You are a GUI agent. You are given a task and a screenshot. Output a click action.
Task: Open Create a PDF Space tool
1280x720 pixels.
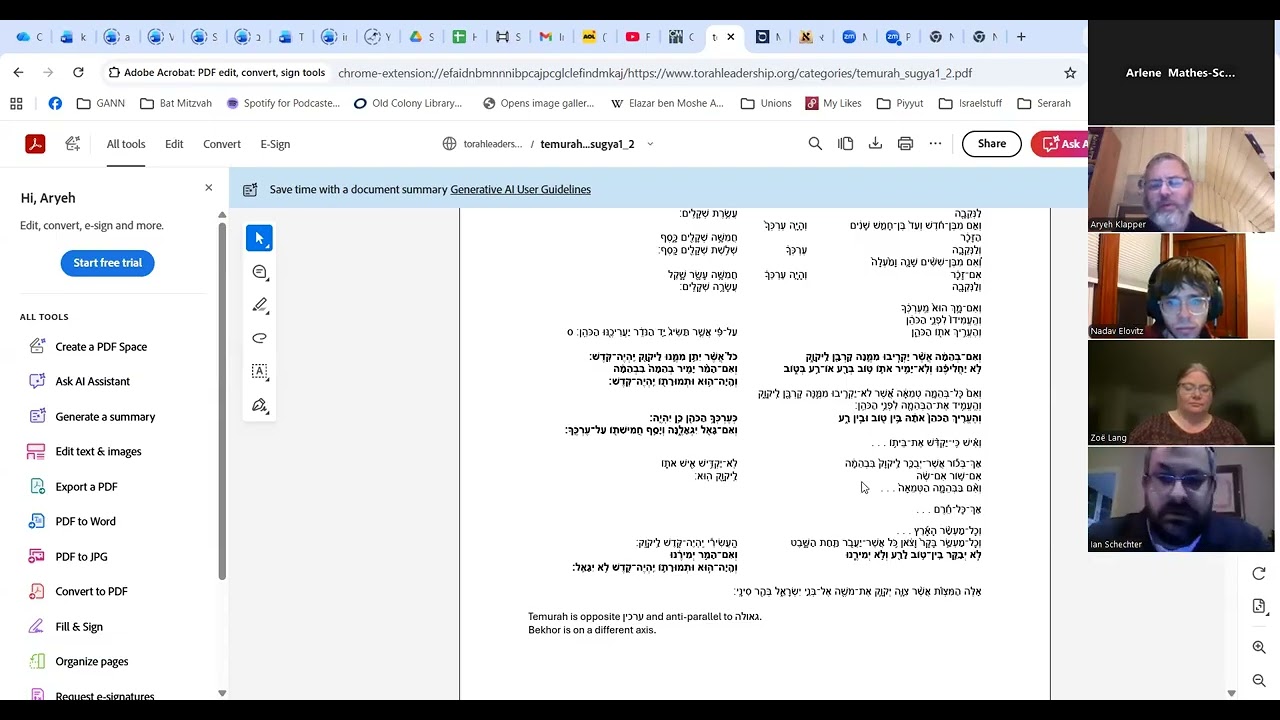pos(101,347)
